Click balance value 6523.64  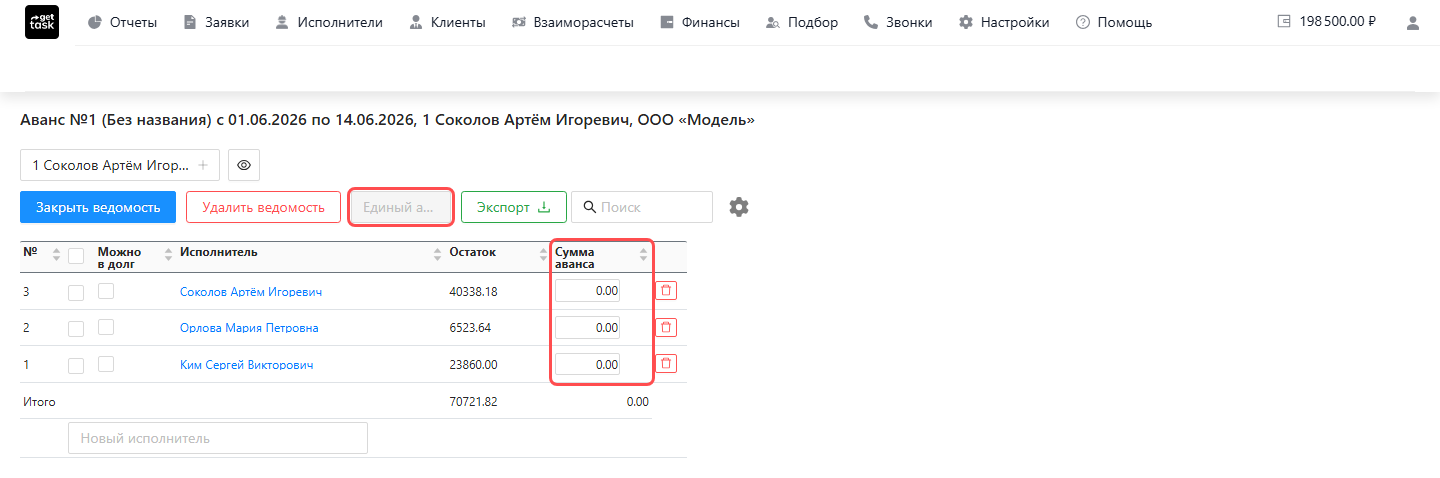[470, 328]
